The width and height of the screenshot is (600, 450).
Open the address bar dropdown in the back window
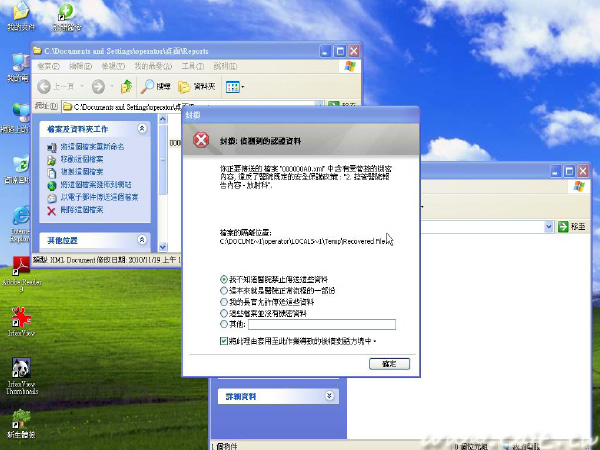[549, 227]
